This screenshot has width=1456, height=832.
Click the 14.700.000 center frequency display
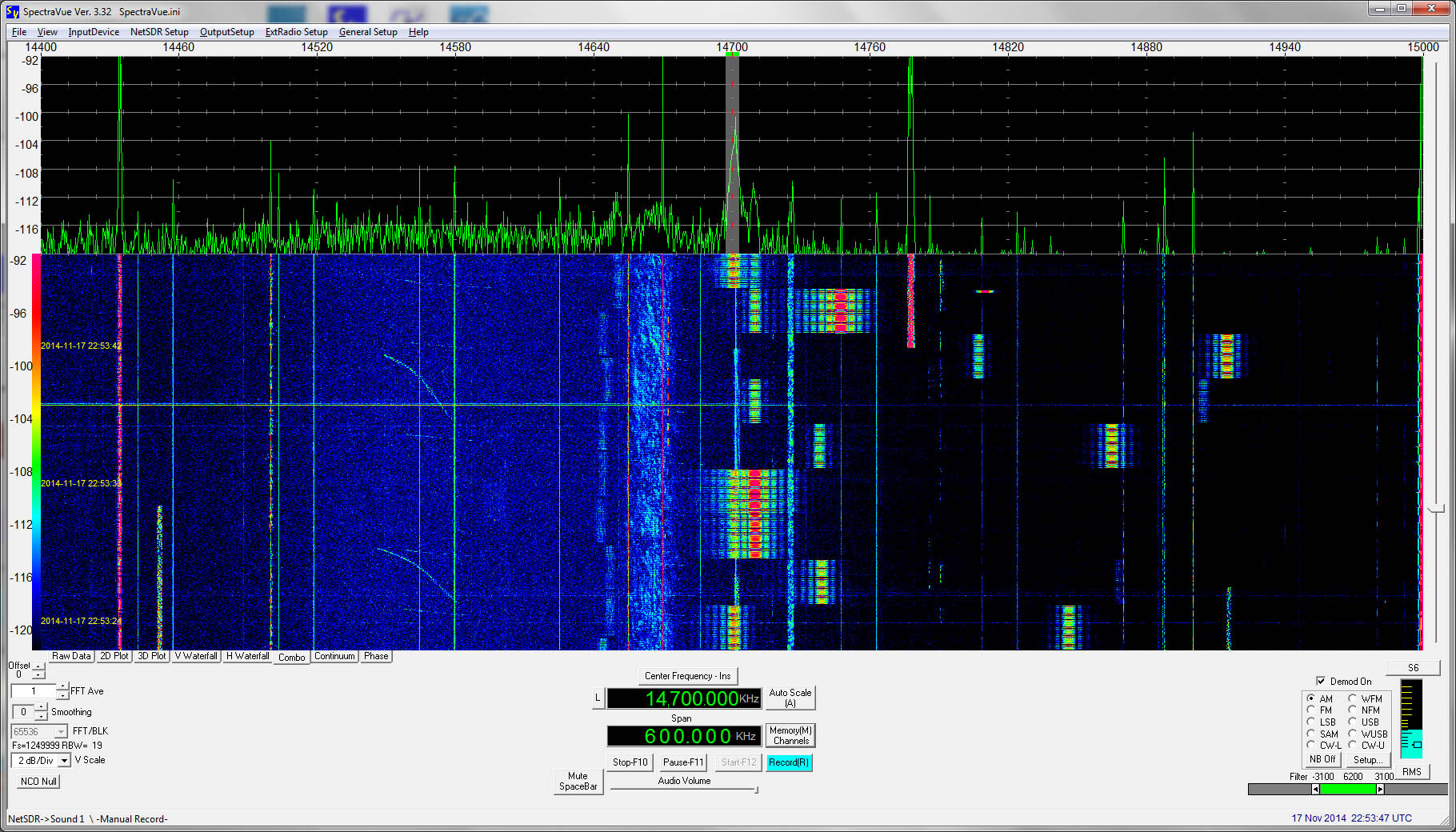684,698
